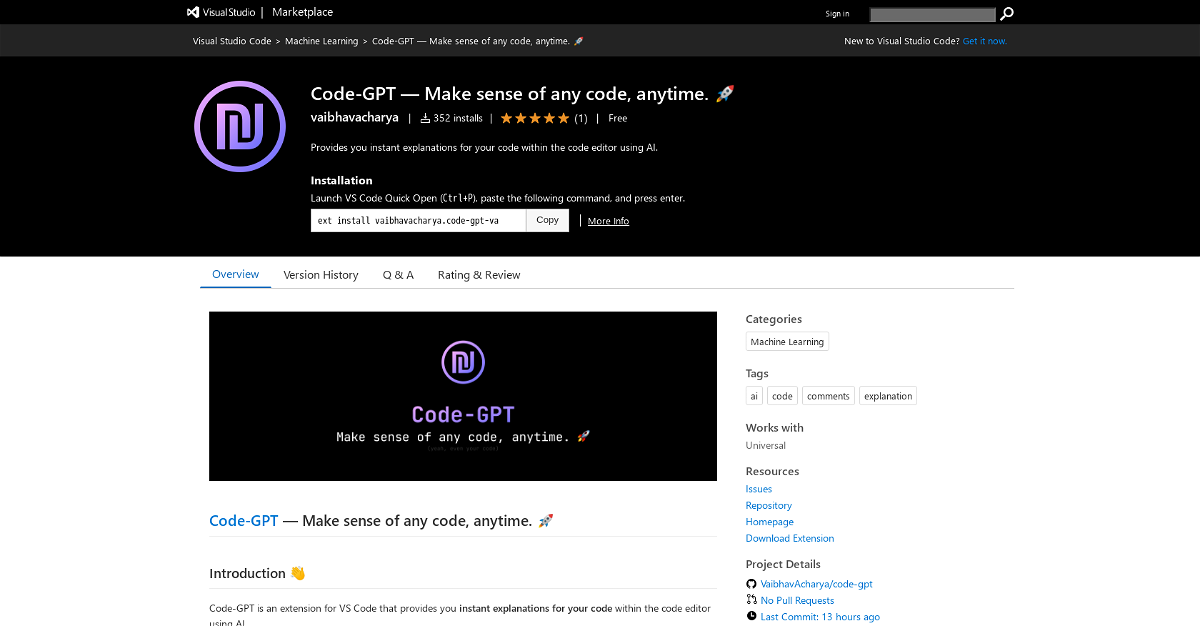Screen dimensions: 1200x626
Task: Switch to the Q & A tab
Action: 398,275
